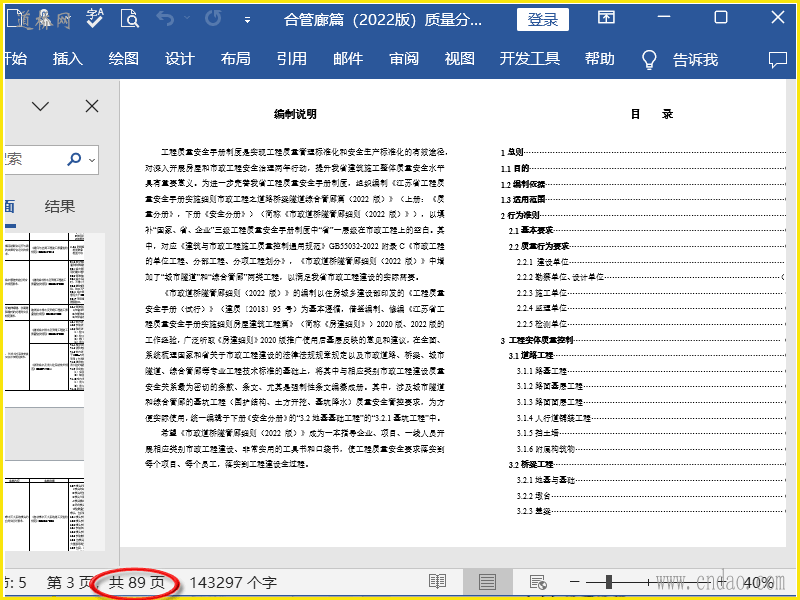Select the 设计 ribbon tab
This screenshot has height=600, width=800.
(x=180, y=59)
